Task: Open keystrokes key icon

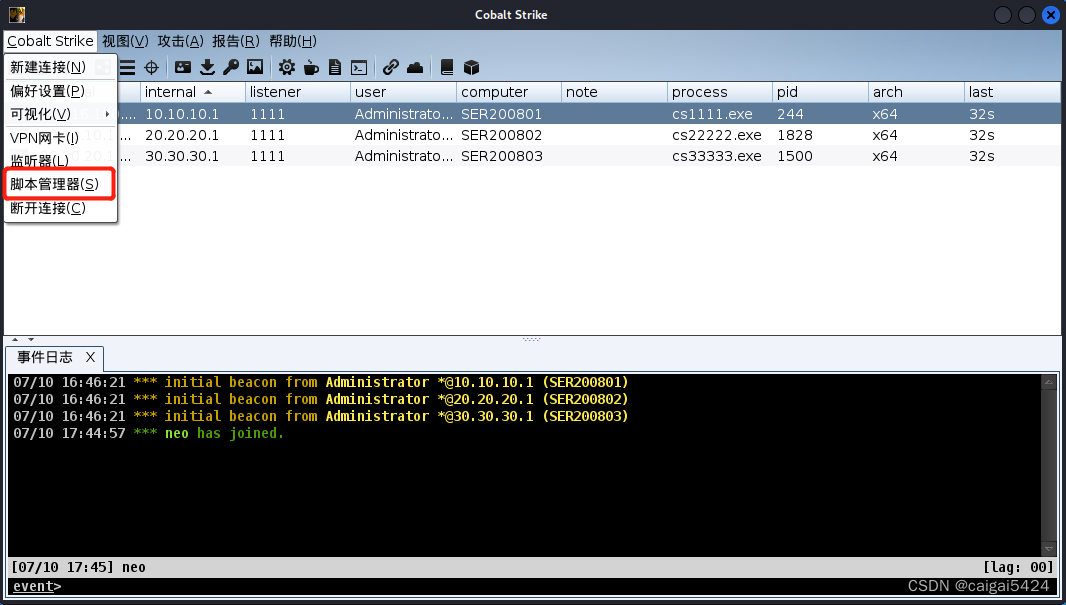Action: (231, 67)
